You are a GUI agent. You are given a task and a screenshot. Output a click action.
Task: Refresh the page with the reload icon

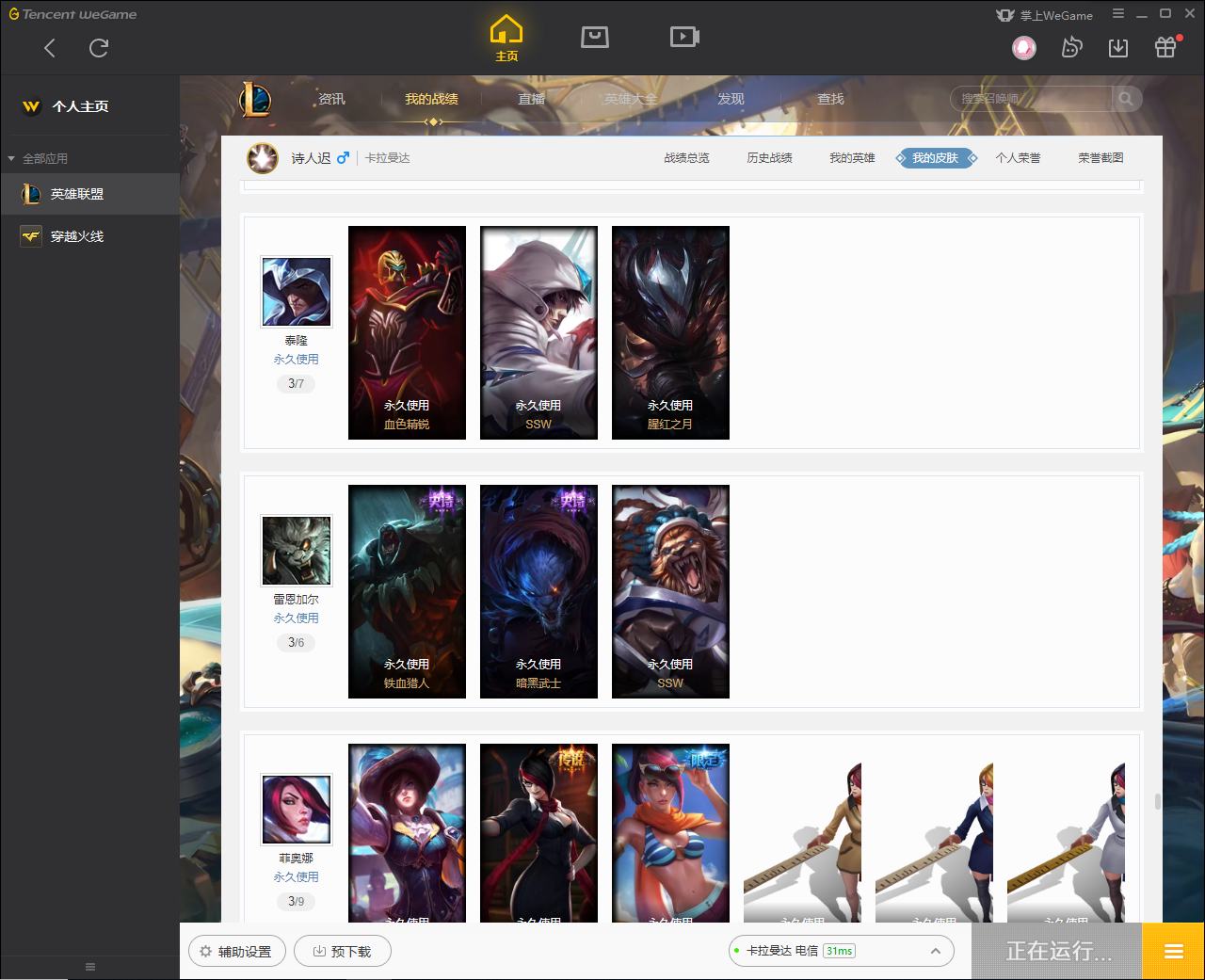99,48
